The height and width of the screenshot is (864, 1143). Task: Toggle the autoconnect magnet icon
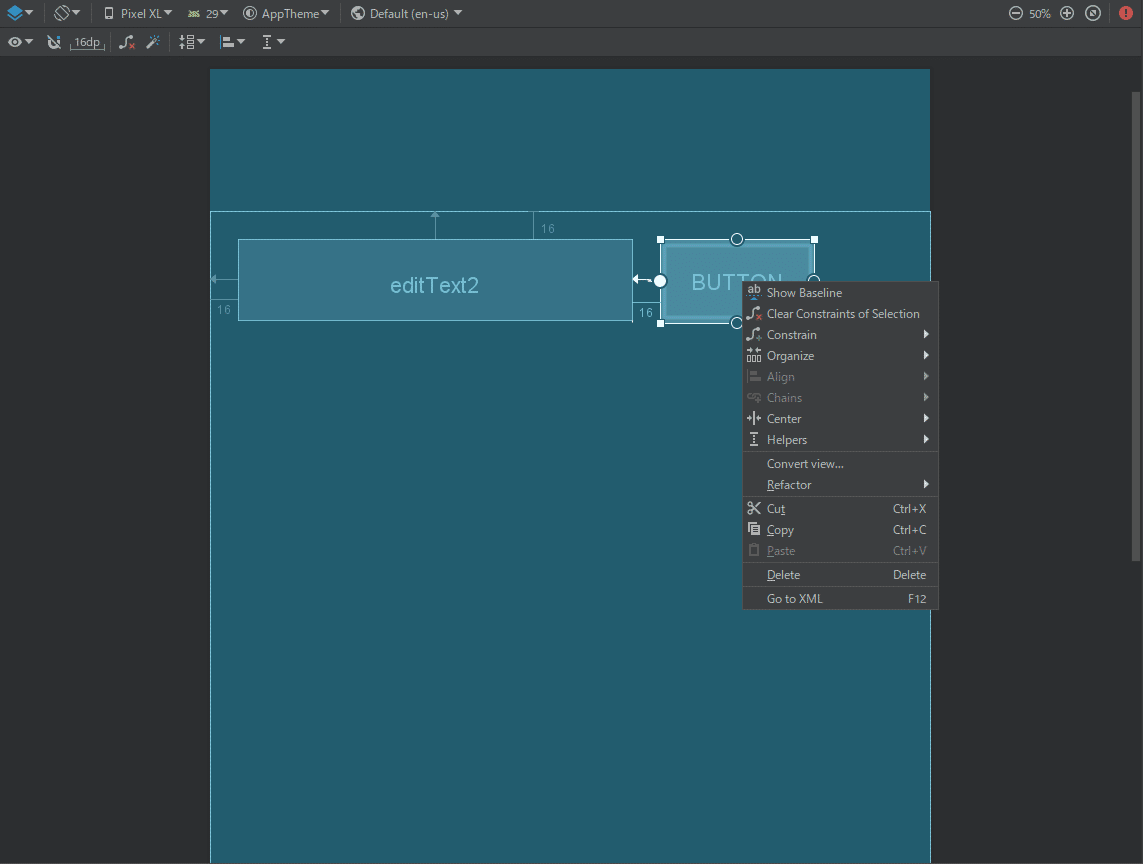click(53, 42)
